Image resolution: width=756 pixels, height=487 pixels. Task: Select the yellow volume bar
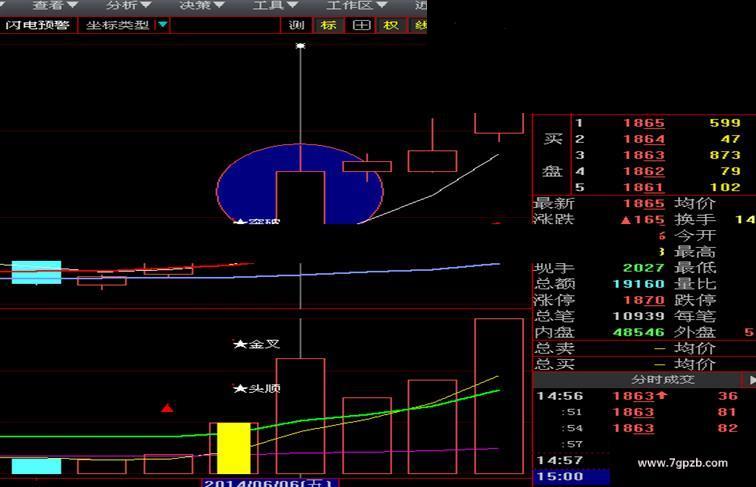(x=234, y=448)
